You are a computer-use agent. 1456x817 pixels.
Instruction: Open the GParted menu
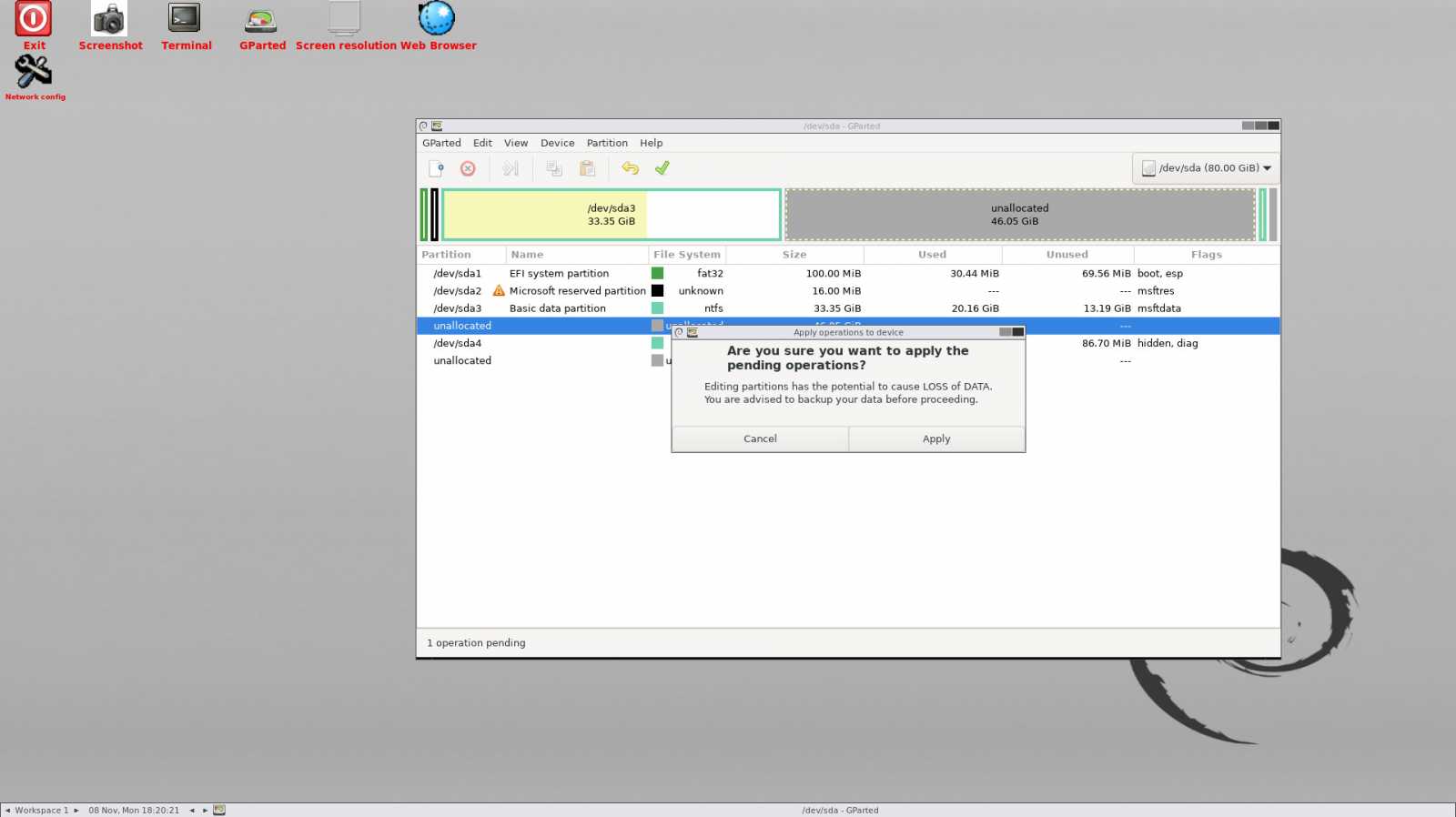[x=441, y=143]
